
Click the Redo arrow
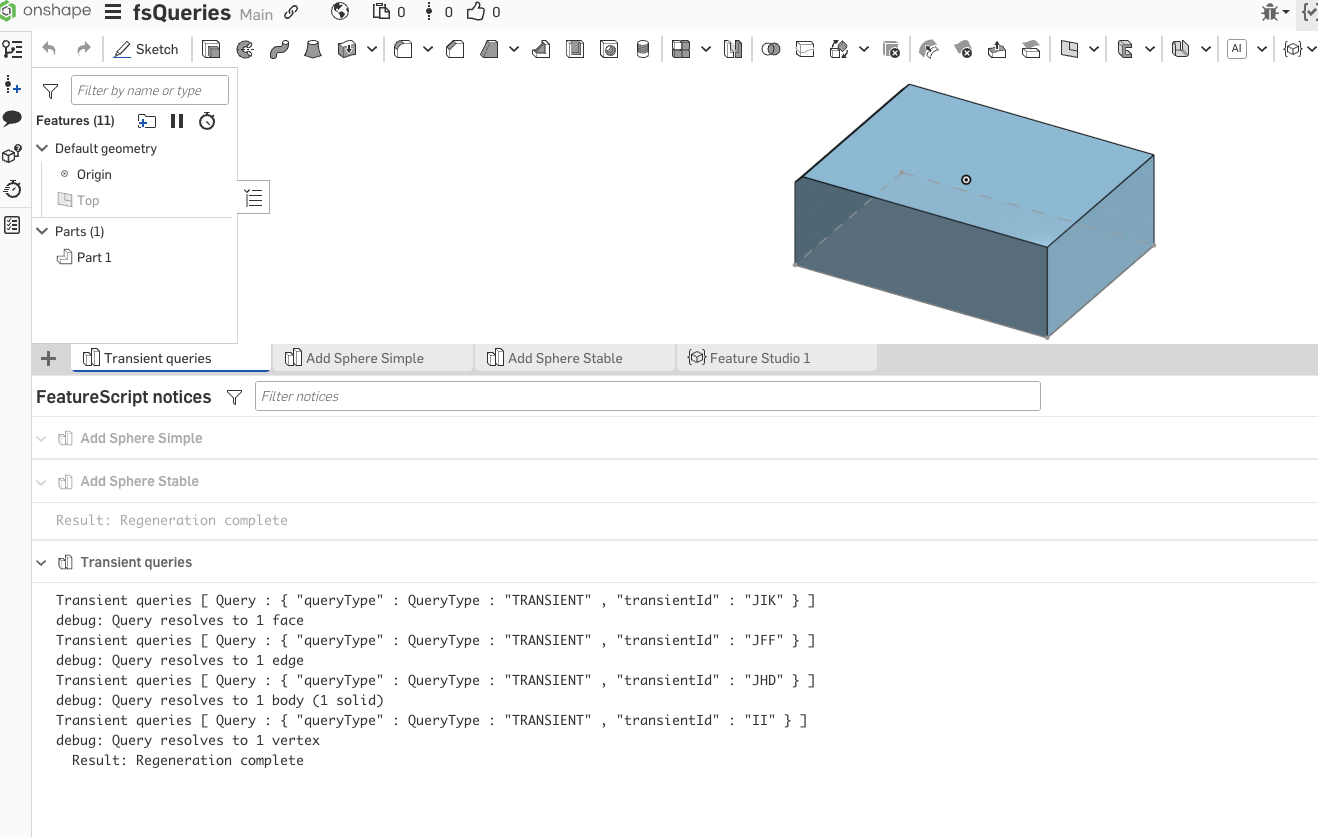(84, 48)
